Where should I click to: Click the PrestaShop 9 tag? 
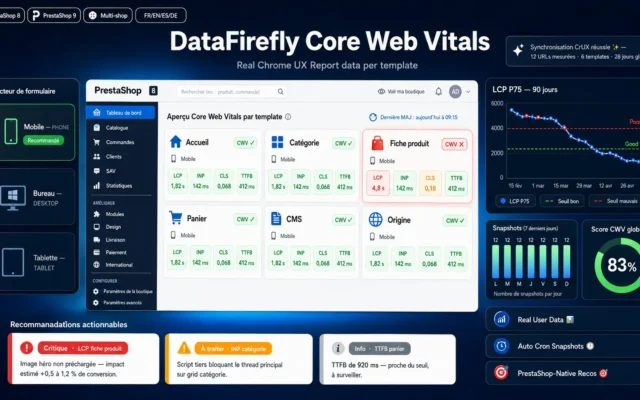(x=54, y=16)
